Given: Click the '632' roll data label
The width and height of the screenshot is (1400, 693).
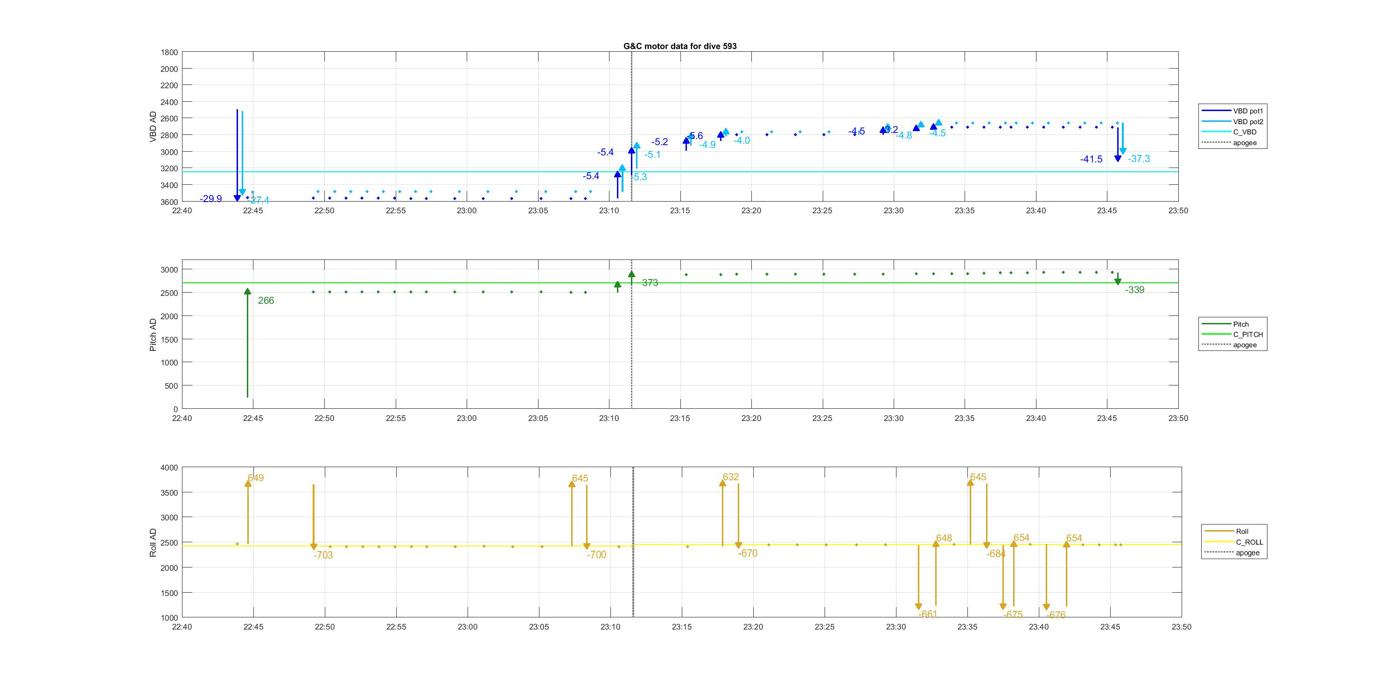Looking at the screenshot, I should coord(731,477).
